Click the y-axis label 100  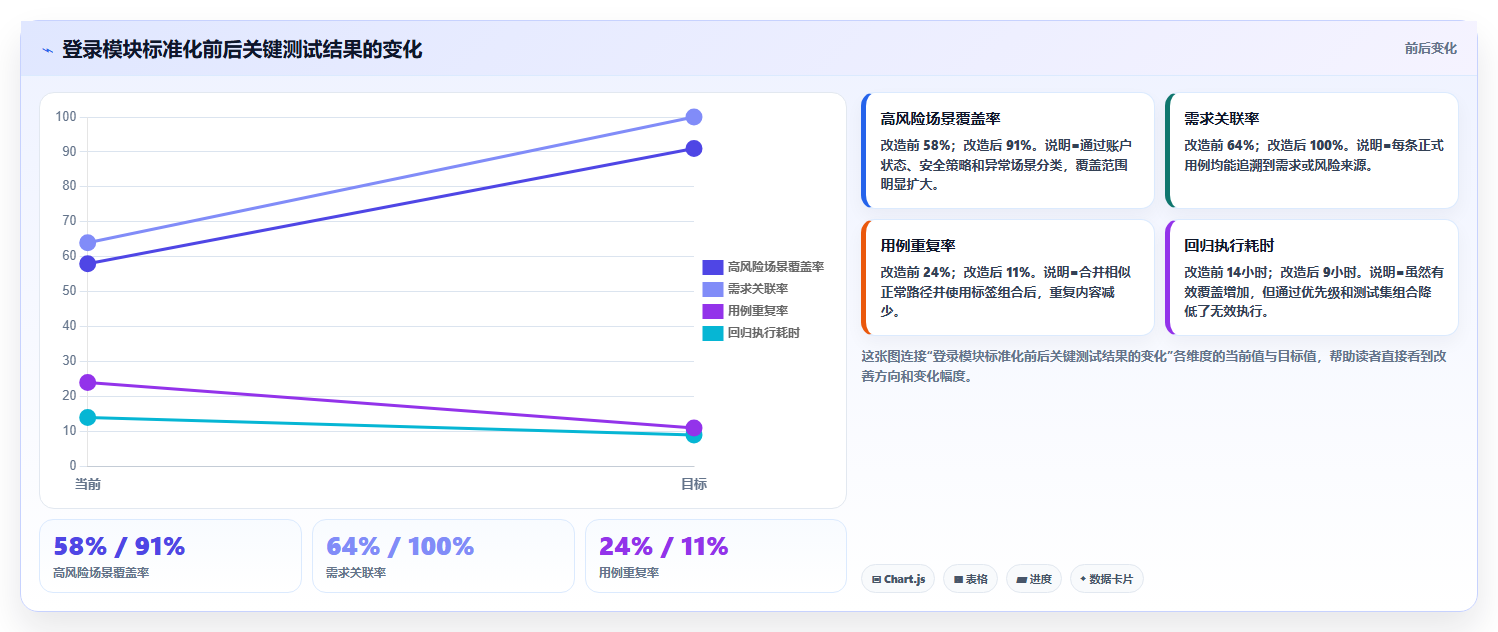tap(66, 117)
